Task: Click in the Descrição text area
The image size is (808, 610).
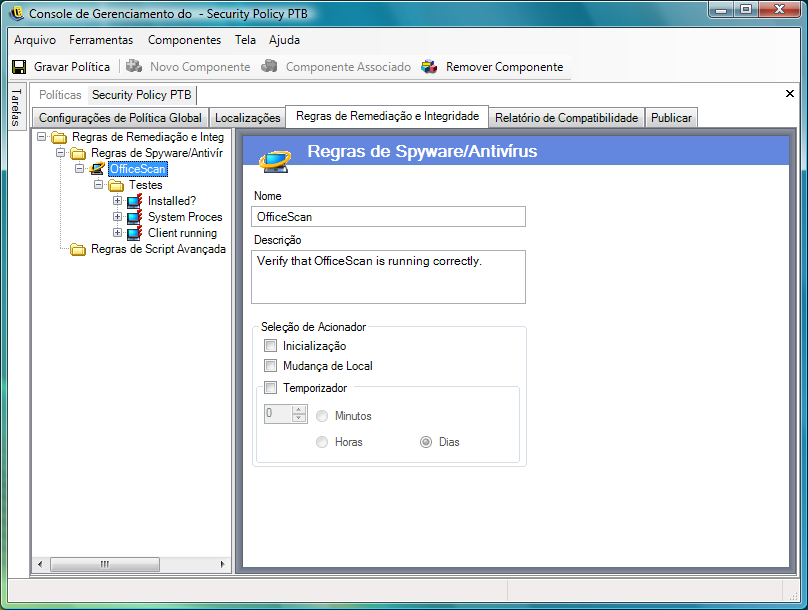Action: pyautogui.click(x=389, y=277)
